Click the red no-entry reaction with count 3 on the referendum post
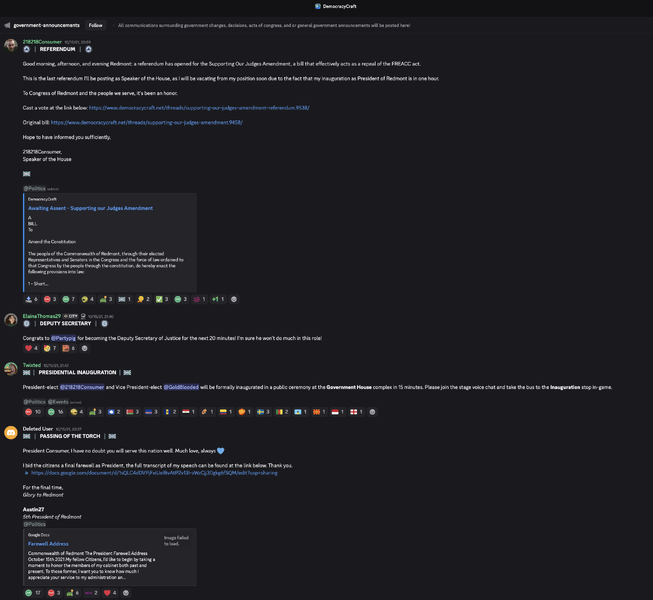Viewport: 653px width, 600px height. coord(50,299)
